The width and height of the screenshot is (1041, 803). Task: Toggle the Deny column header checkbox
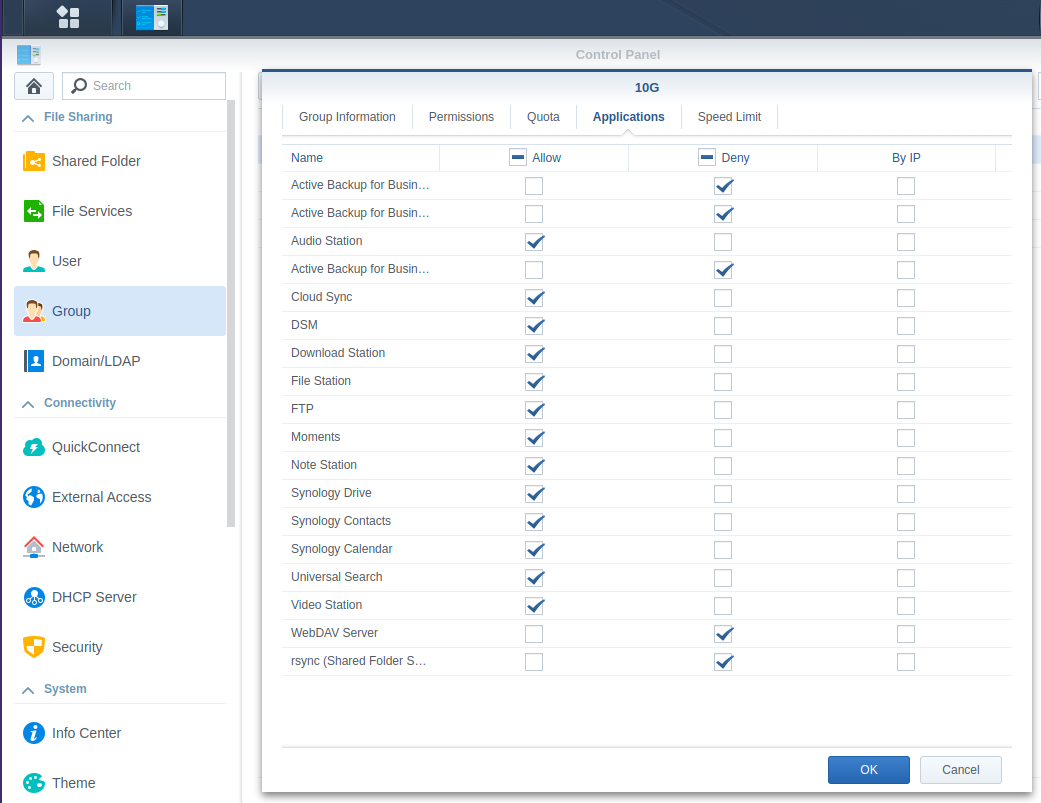tap(707, 157)
